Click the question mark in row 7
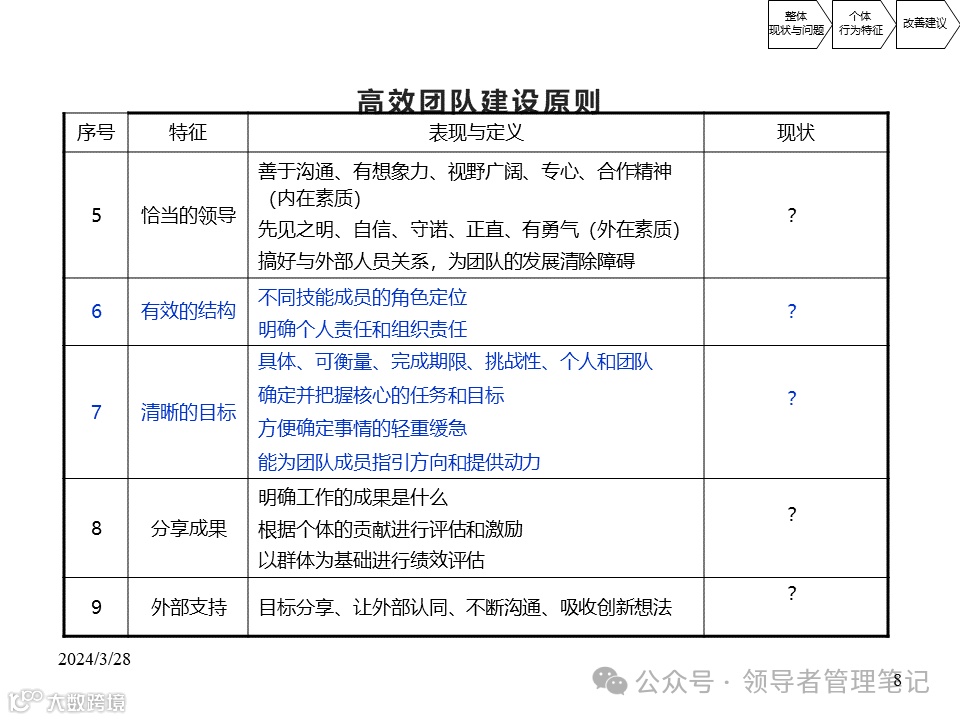 [x=792, y=398]
